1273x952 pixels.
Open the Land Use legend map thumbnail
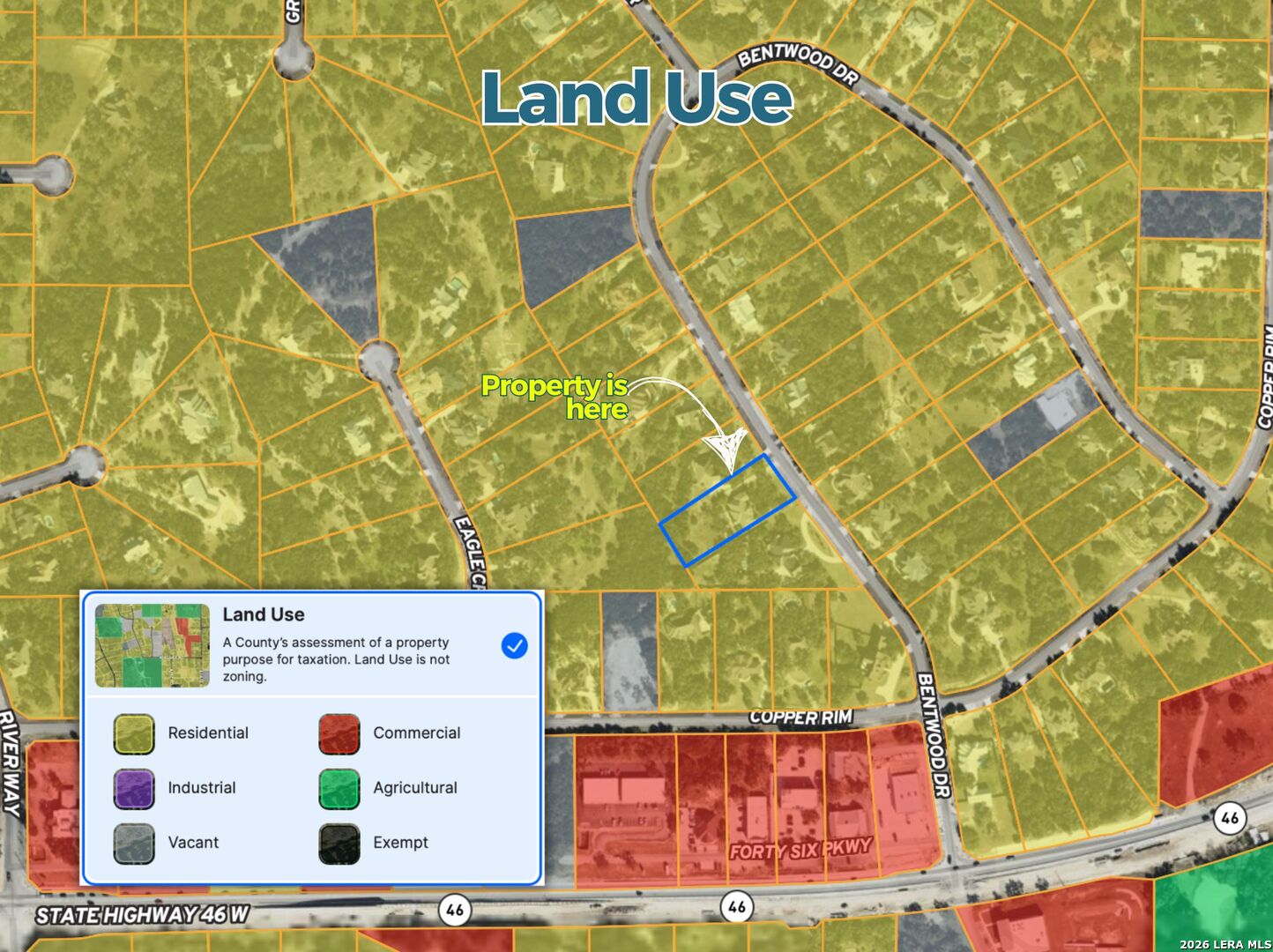point(153,645)
